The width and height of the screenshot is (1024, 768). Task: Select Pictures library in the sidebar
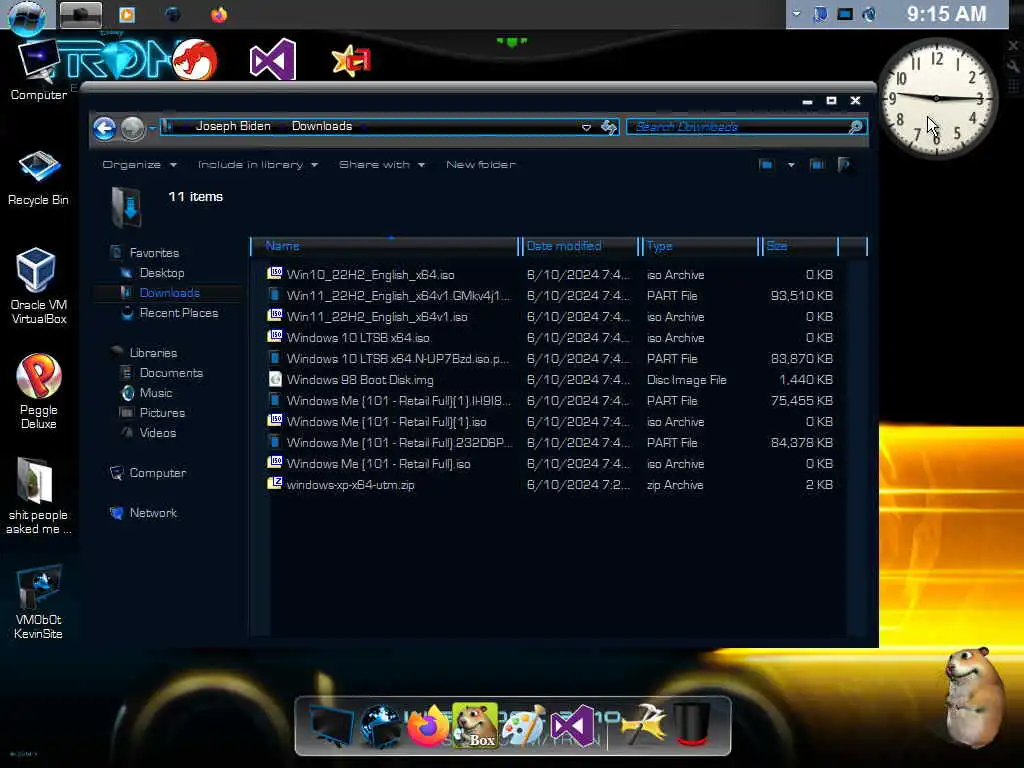[162, 413]
